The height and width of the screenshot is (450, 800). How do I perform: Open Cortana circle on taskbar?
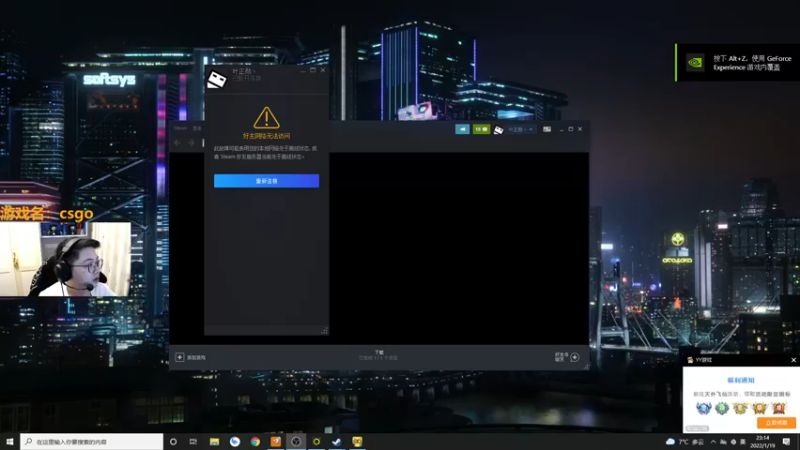173,441
